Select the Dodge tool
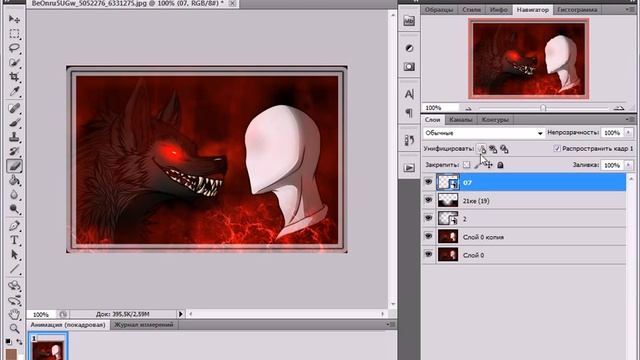Image resolution: width=640 pixels, height=360 pixels. click(14, 209)
